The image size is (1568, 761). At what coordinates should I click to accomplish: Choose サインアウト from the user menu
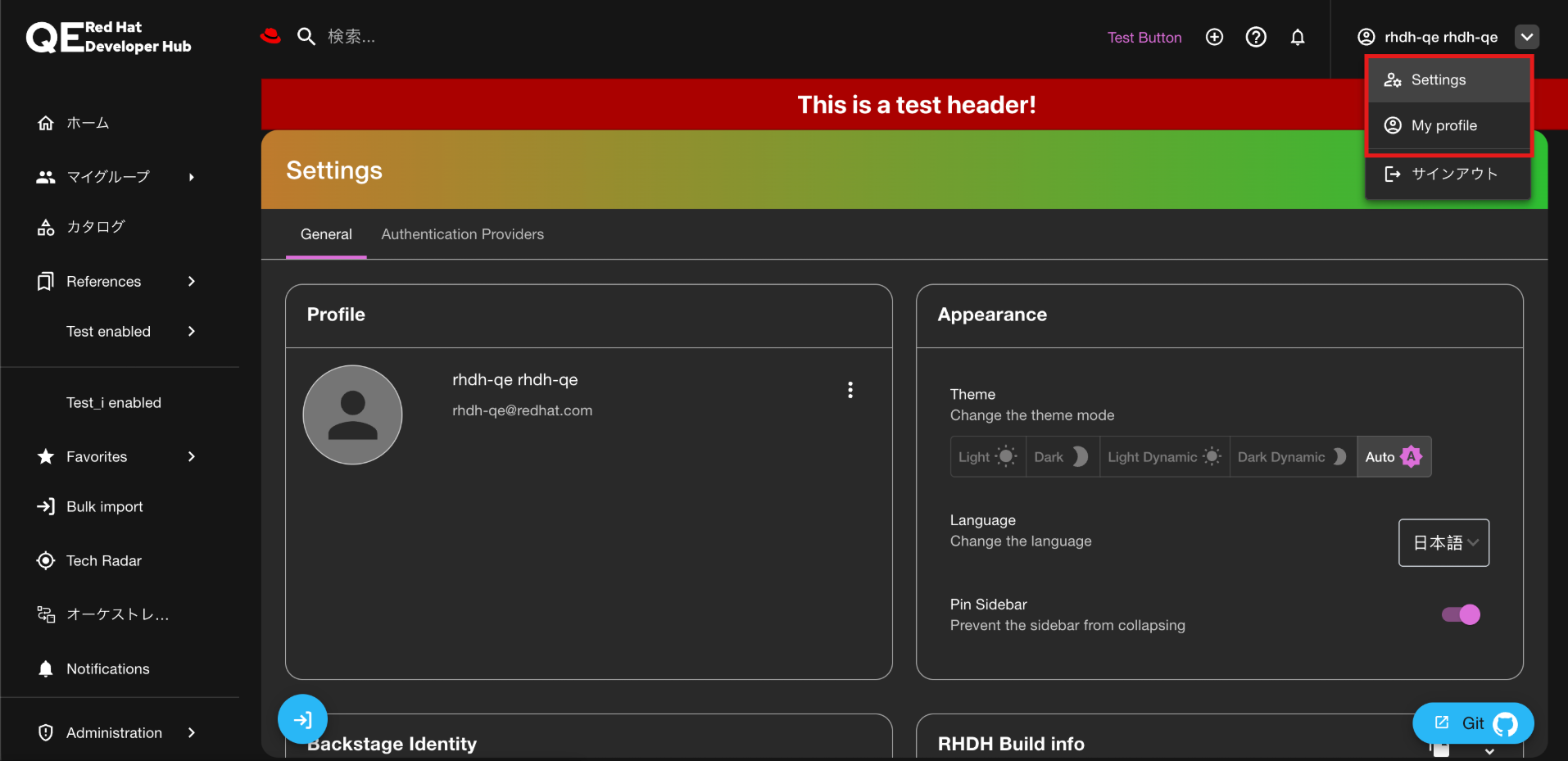[1448, 174]
